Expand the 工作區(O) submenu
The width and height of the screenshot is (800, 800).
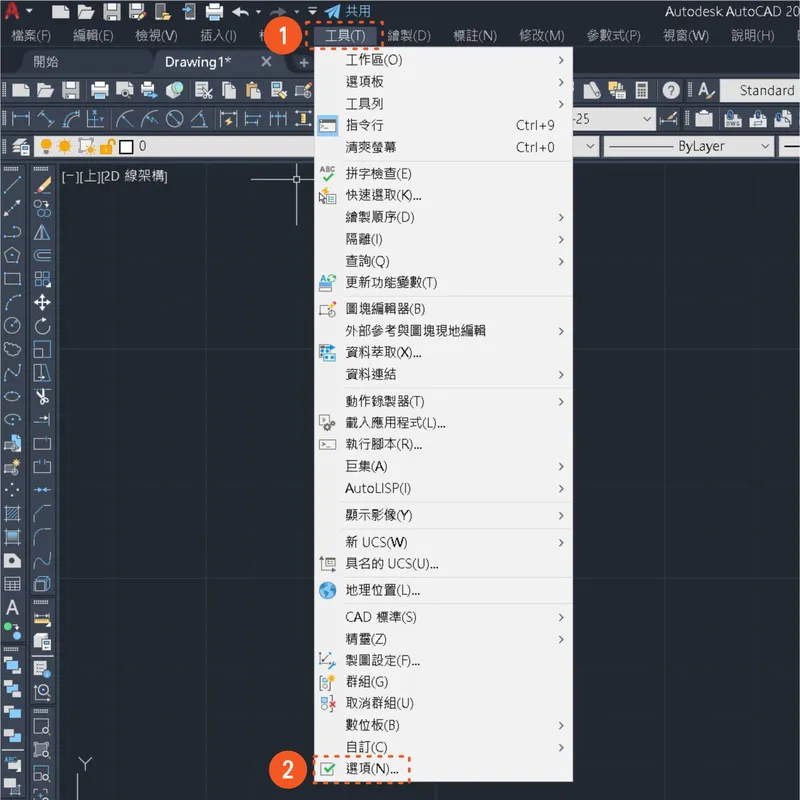tap(443, 60)
